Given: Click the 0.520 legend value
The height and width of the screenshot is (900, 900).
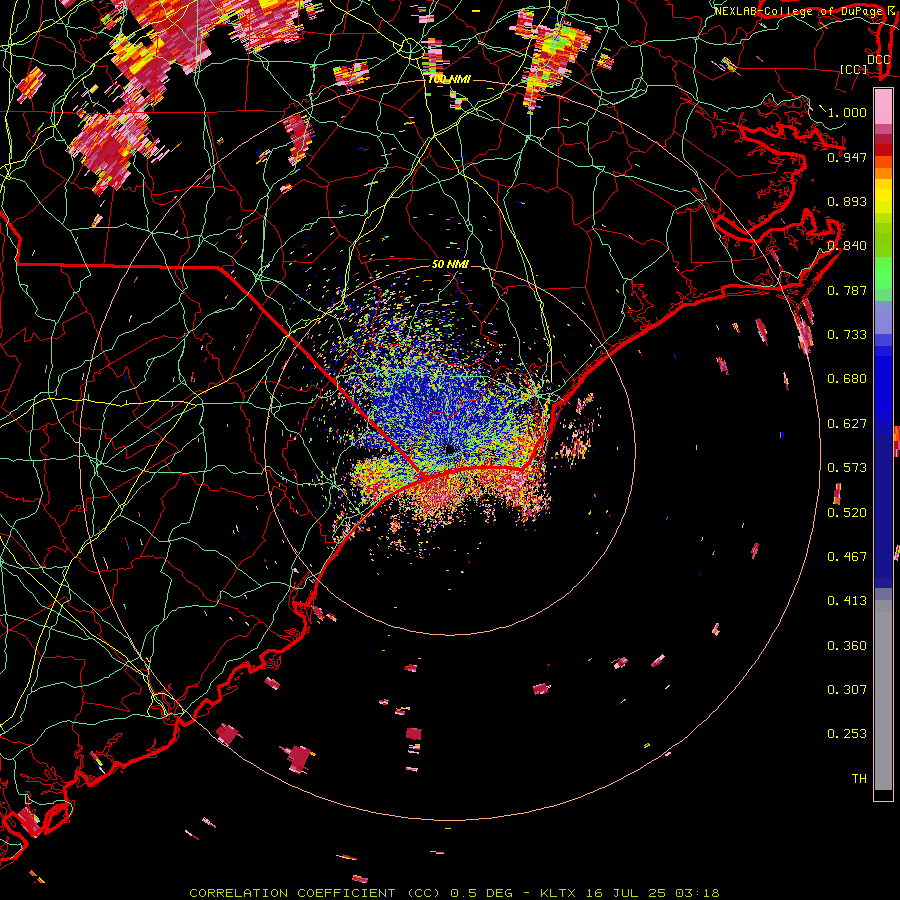Looking at the screenshot, I should pyautogui.click(x=847, y=513).
